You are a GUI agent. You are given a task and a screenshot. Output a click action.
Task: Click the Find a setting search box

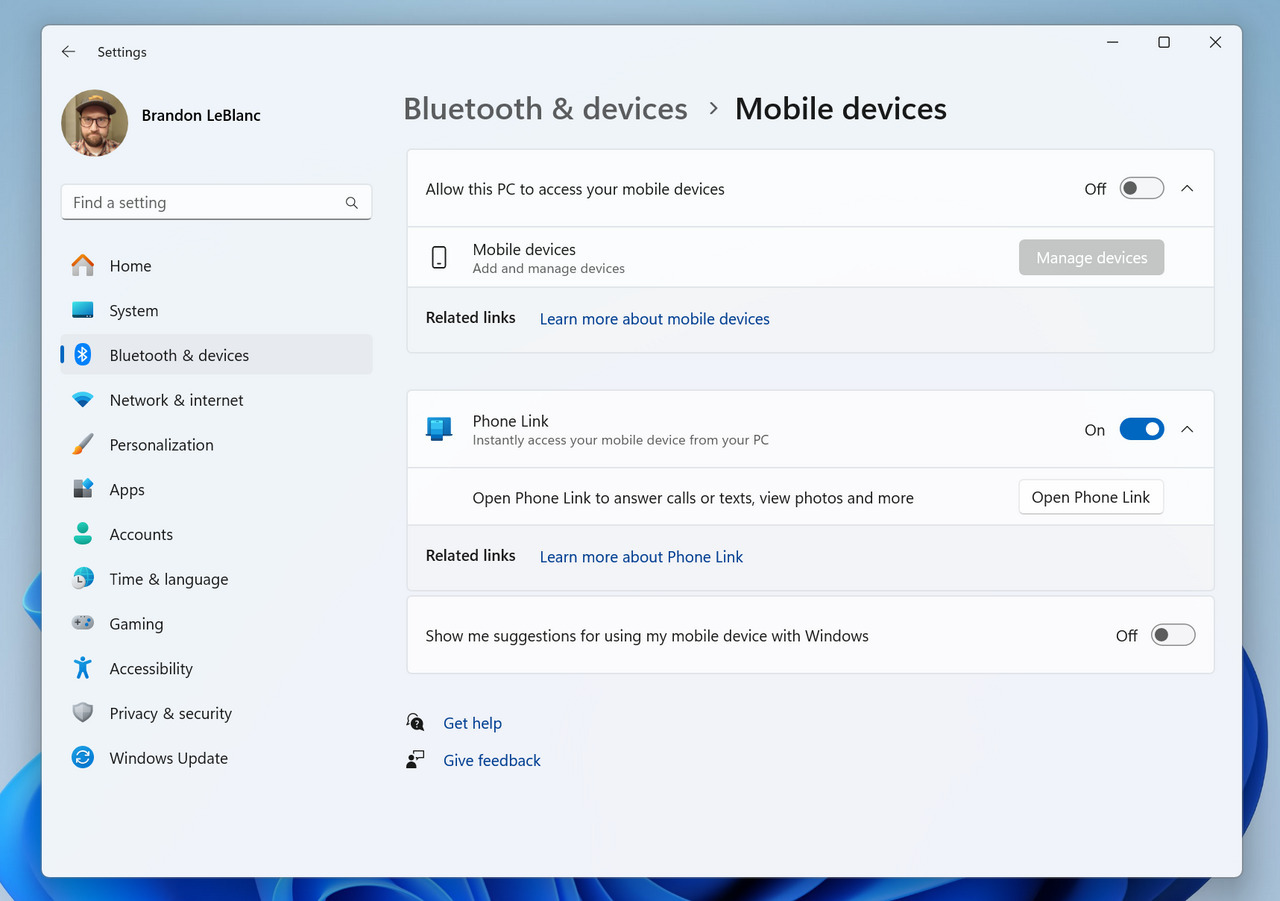tap(216, 202)
